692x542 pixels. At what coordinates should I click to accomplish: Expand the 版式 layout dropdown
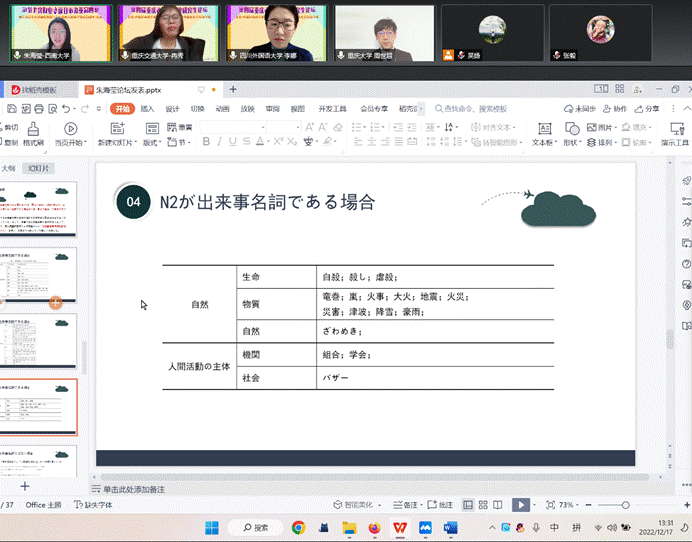point(152,142)
